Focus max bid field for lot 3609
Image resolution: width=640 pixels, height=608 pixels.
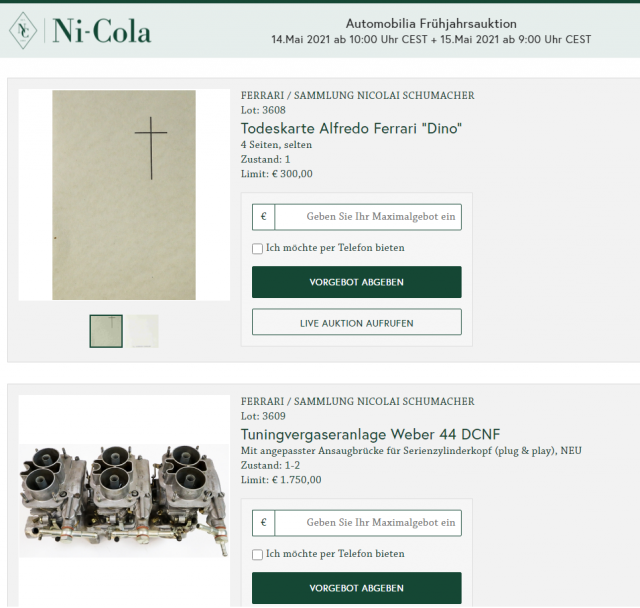[368, 522]
